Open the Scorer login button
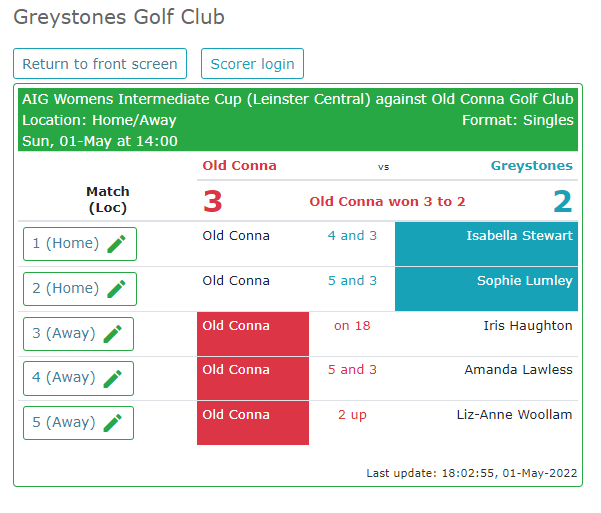Image resolution: width=601 pixels, height=513 pixels. pyautogui.click(x=252, y=64)
